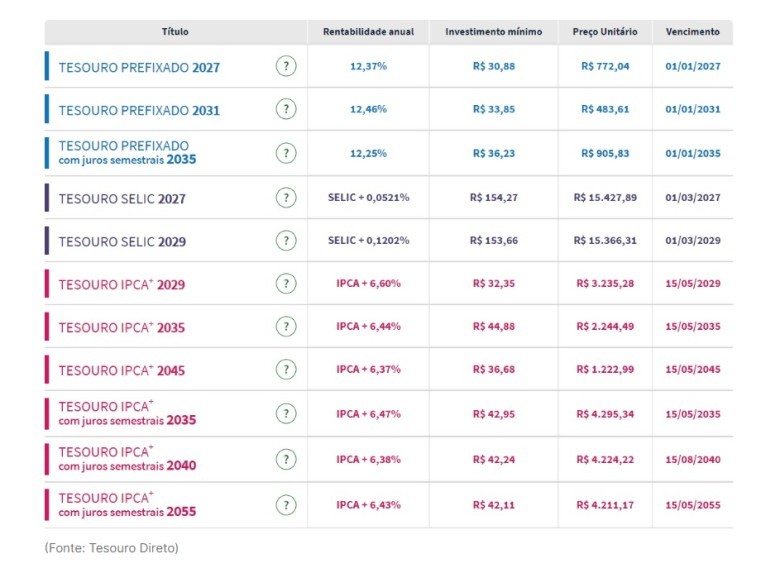The width and height of the screenshot is (780, 573).
Task: Click unit price R$ 15.366,31
Action: pyautogui.click(x=605, y=240)
